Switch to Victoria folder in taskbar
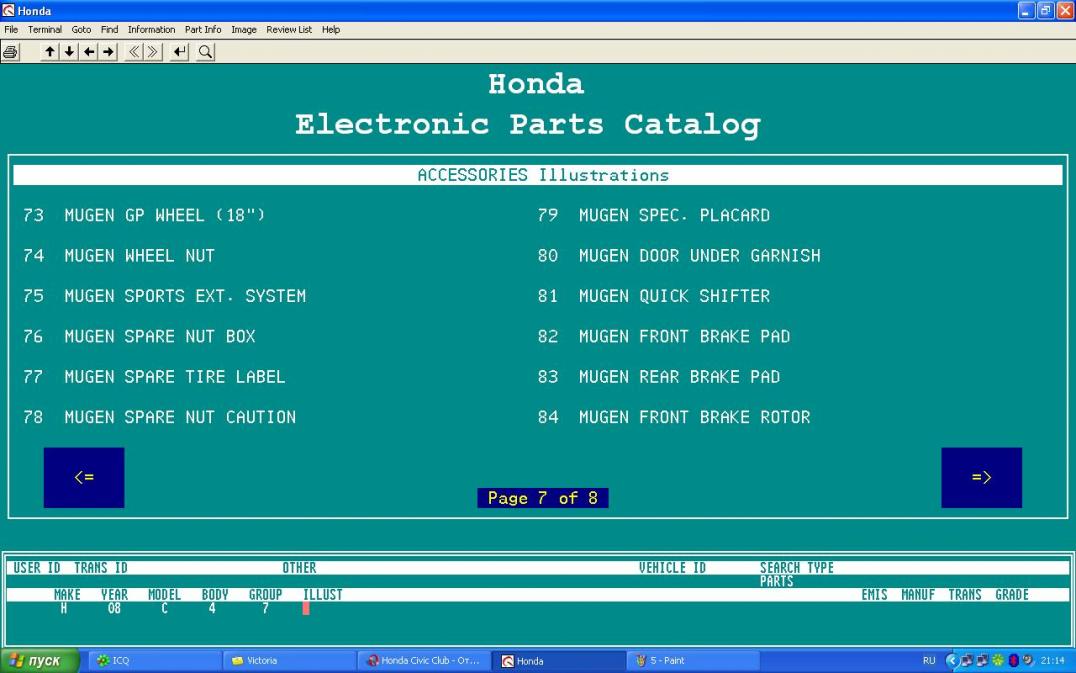 coord(289,661)
